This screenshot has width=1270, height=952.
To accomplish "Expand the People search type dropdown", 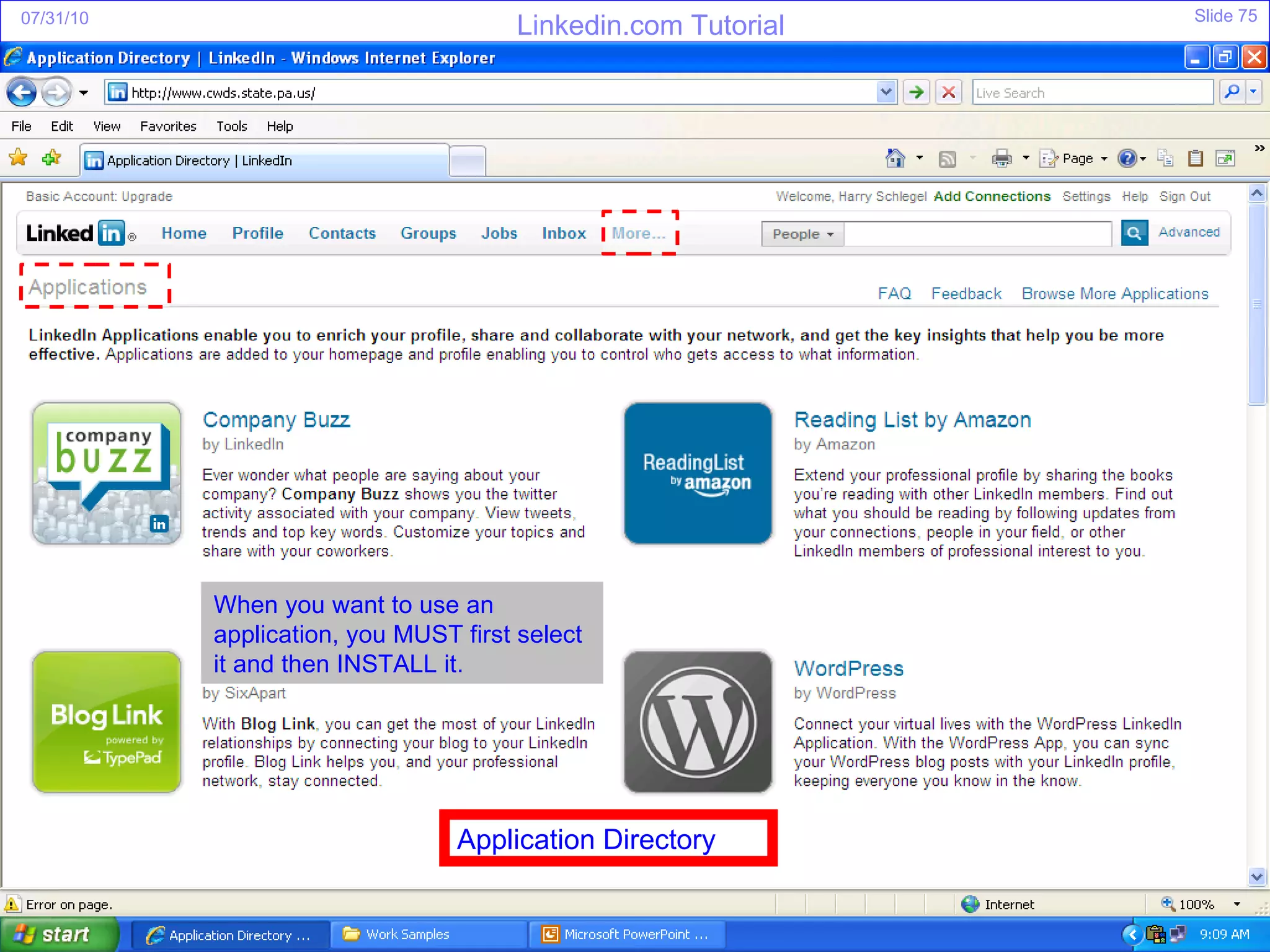I will [802, 234].
